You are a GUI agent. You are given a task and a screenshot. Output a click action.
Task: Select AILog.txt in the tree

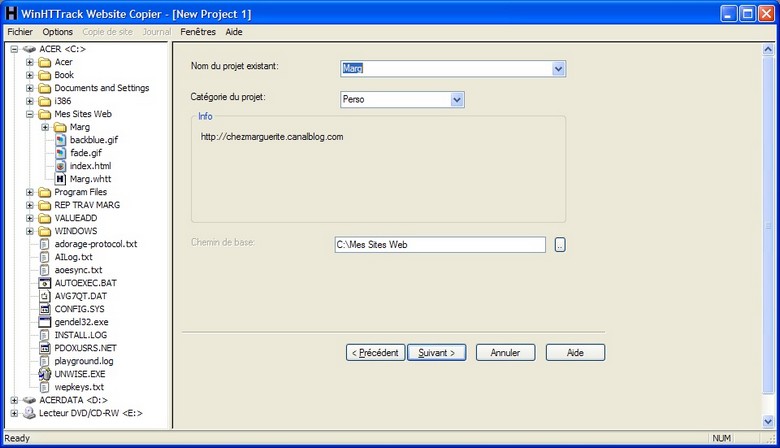73,257
